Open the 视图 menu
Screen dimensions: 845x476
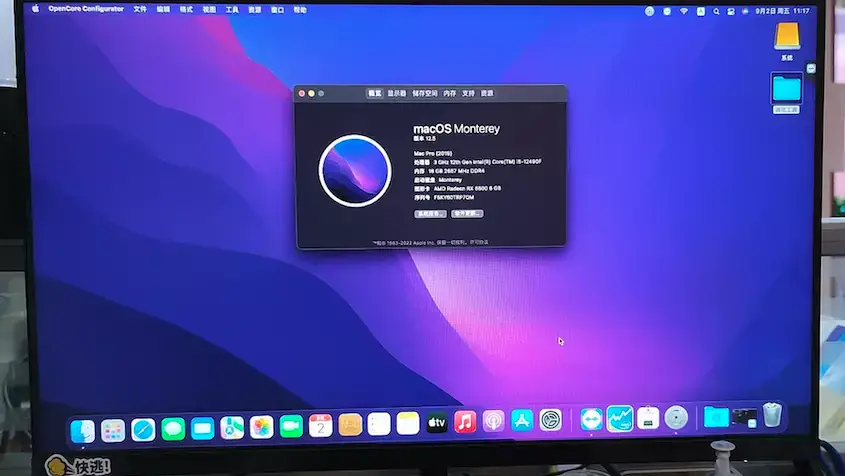click(x=209, y=10)
